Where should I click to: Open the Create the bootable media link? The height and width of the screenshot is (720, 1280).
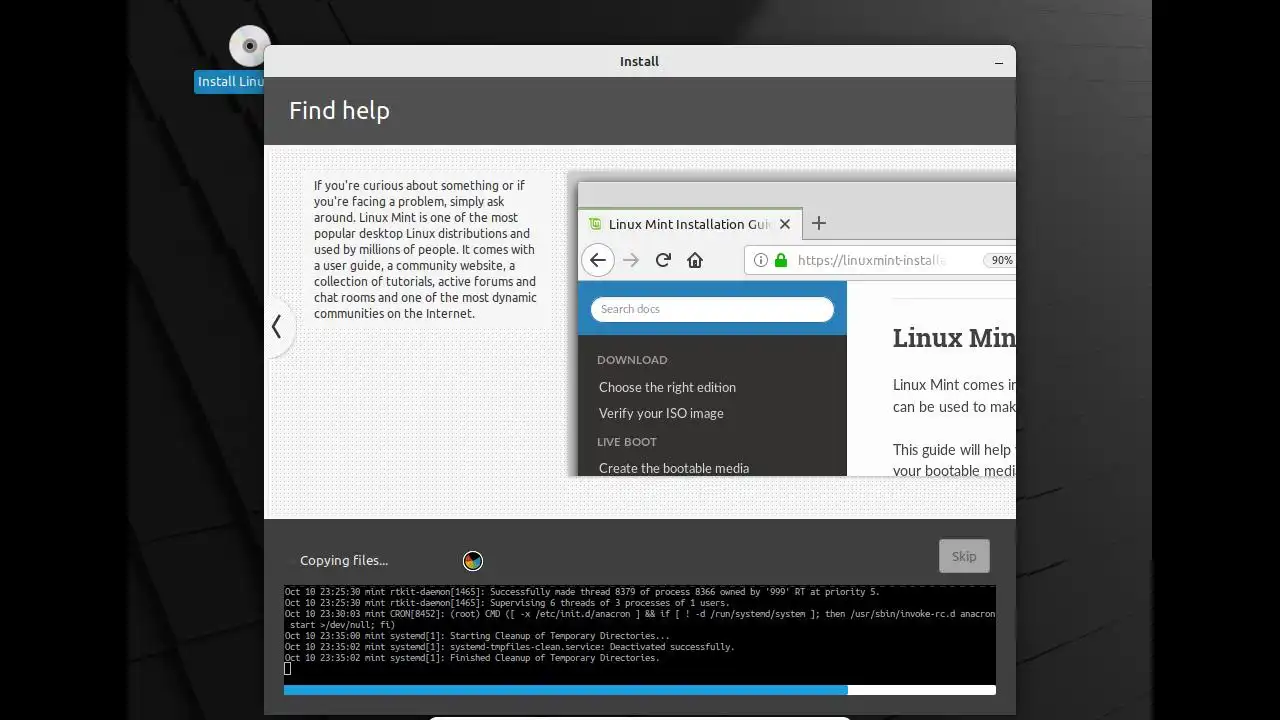pyautogui.click(x=674, y=468)
